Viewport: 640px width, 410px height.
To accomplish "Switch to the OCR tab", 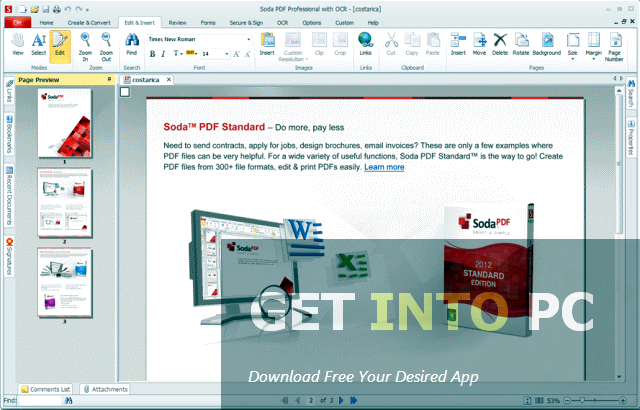I will [282, 23].
